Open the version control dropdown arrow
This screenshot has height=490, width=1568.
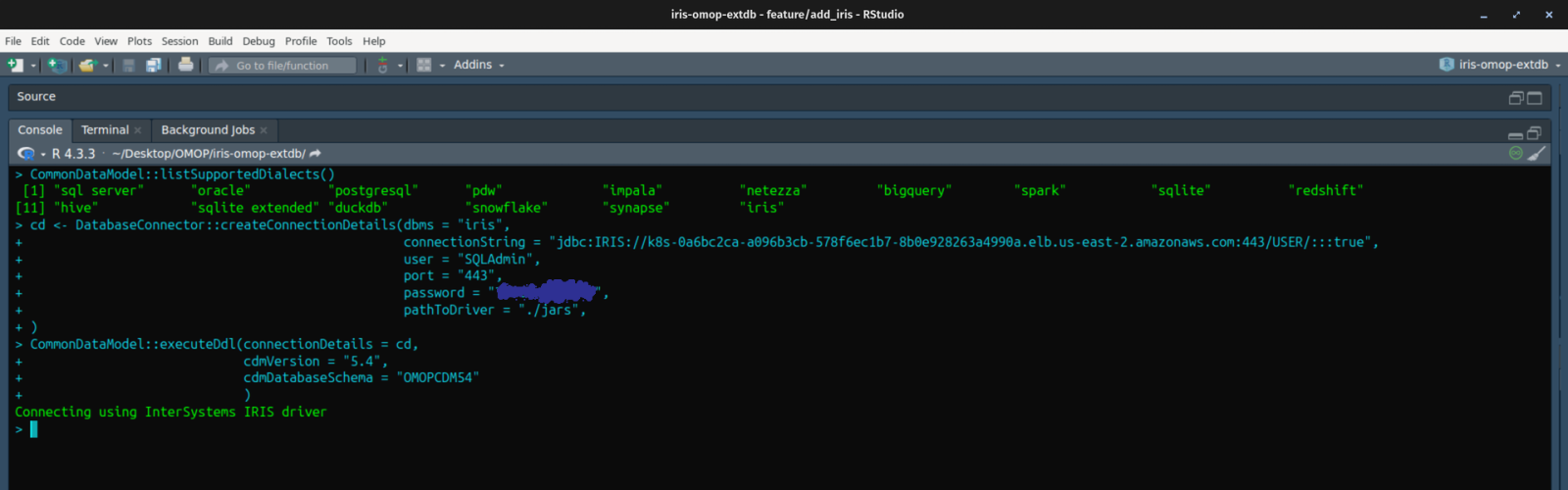pyautogui.click(x=400, y=66)
